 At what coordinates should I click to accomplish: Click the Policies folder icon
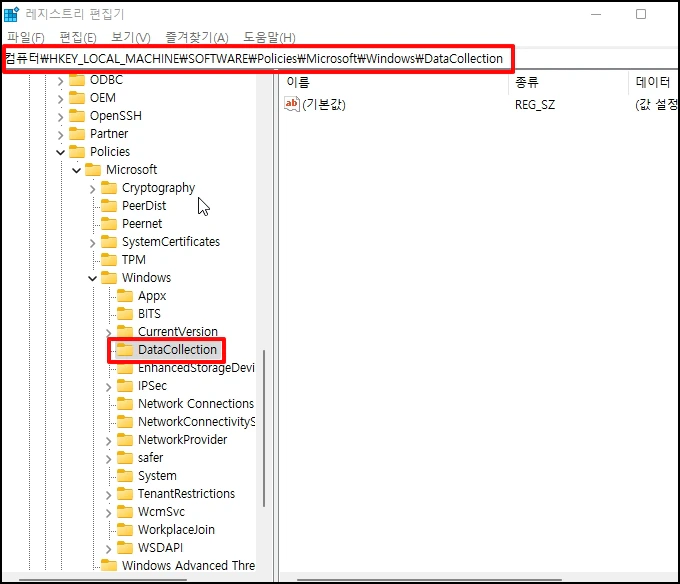(x=77, y=152)
